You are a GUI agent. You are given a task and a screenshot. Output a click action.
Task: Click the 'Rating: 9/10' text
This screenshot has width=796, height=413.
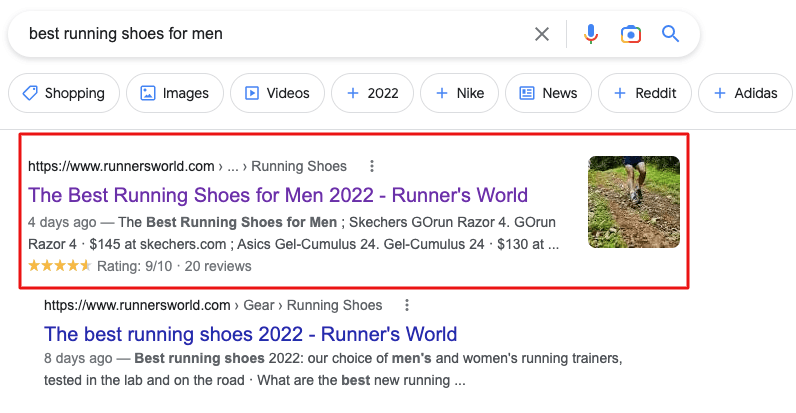(x=135, y=266)
